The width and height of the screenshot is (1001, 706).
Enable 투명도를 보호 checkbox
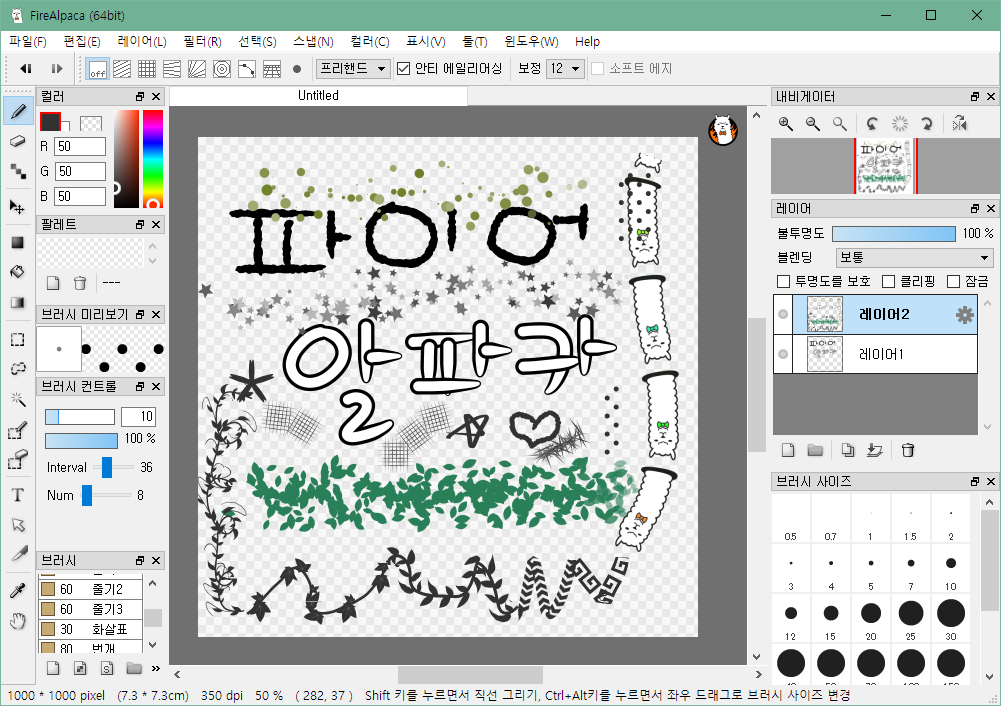783,282
